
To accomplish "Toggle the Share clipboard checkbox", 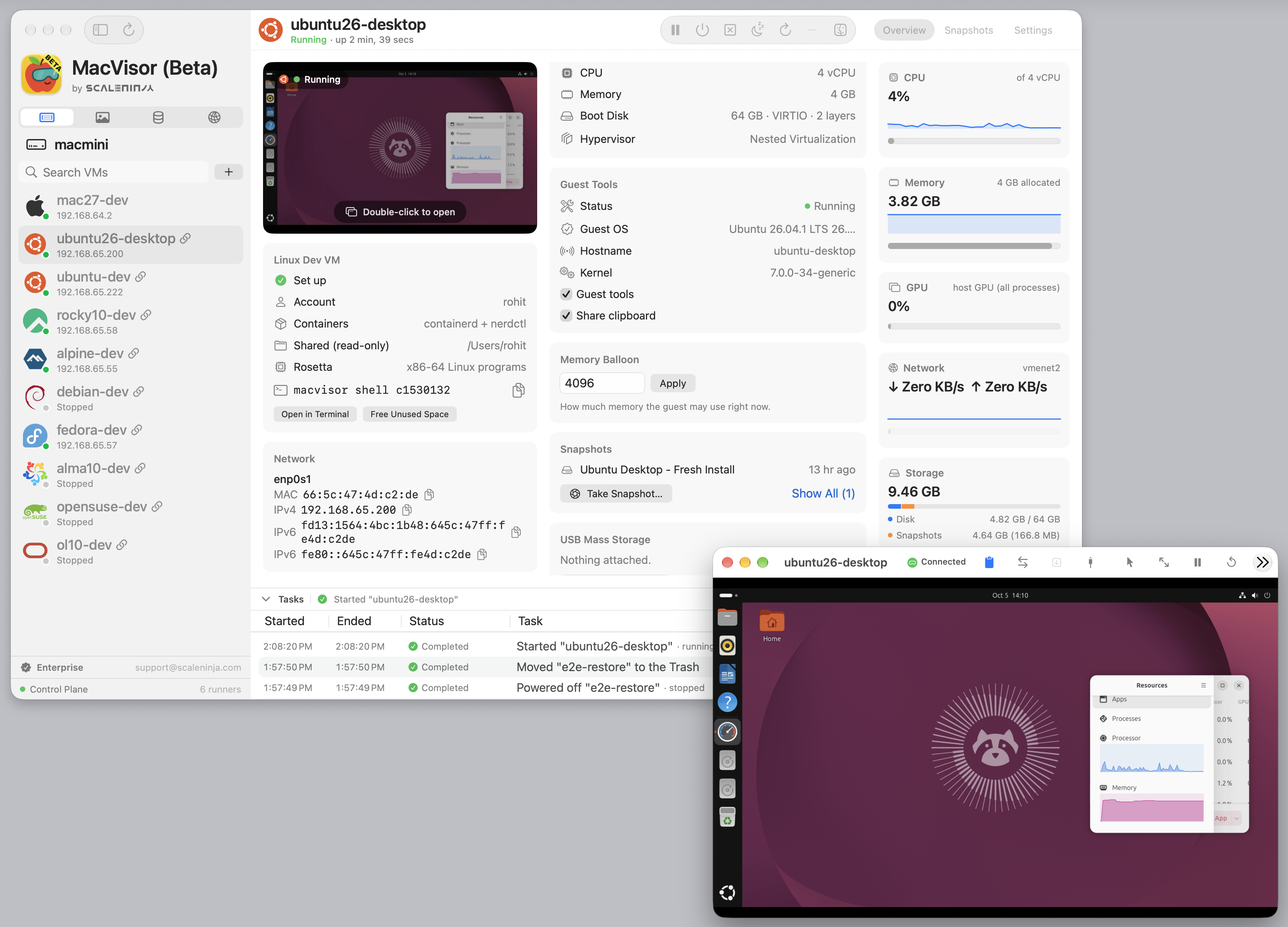I will click(566, 316).
